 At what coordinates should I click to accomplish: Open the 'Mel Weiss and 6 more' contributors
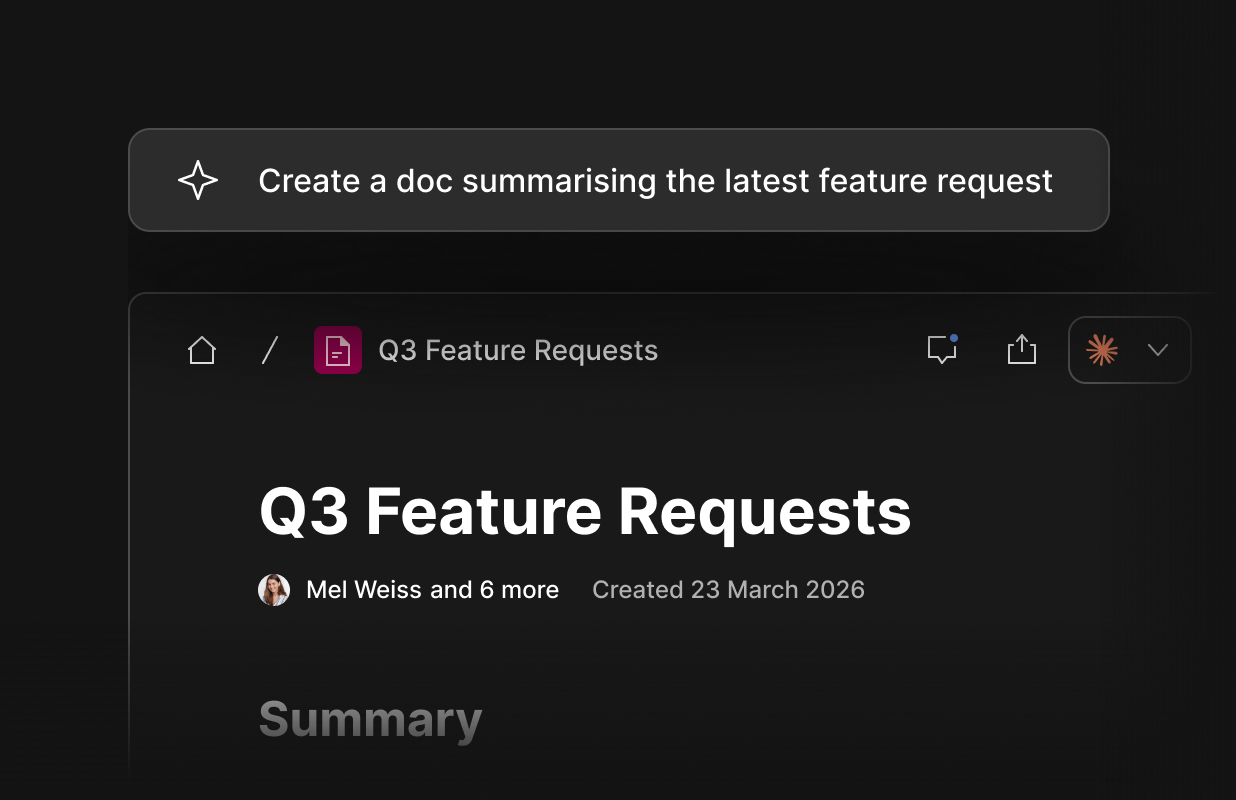click(432, 590)
